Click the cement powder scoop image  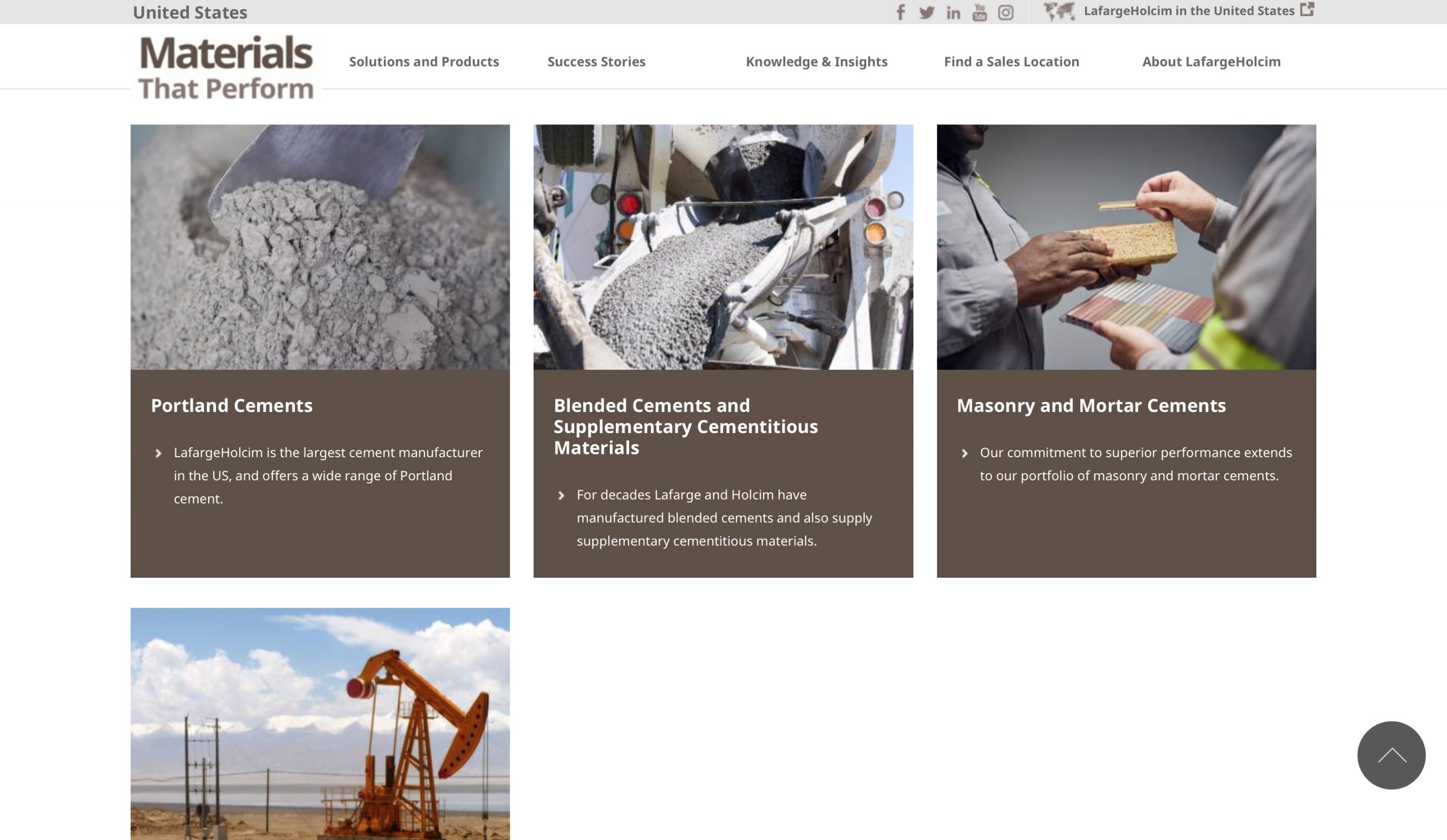(320, 247)
